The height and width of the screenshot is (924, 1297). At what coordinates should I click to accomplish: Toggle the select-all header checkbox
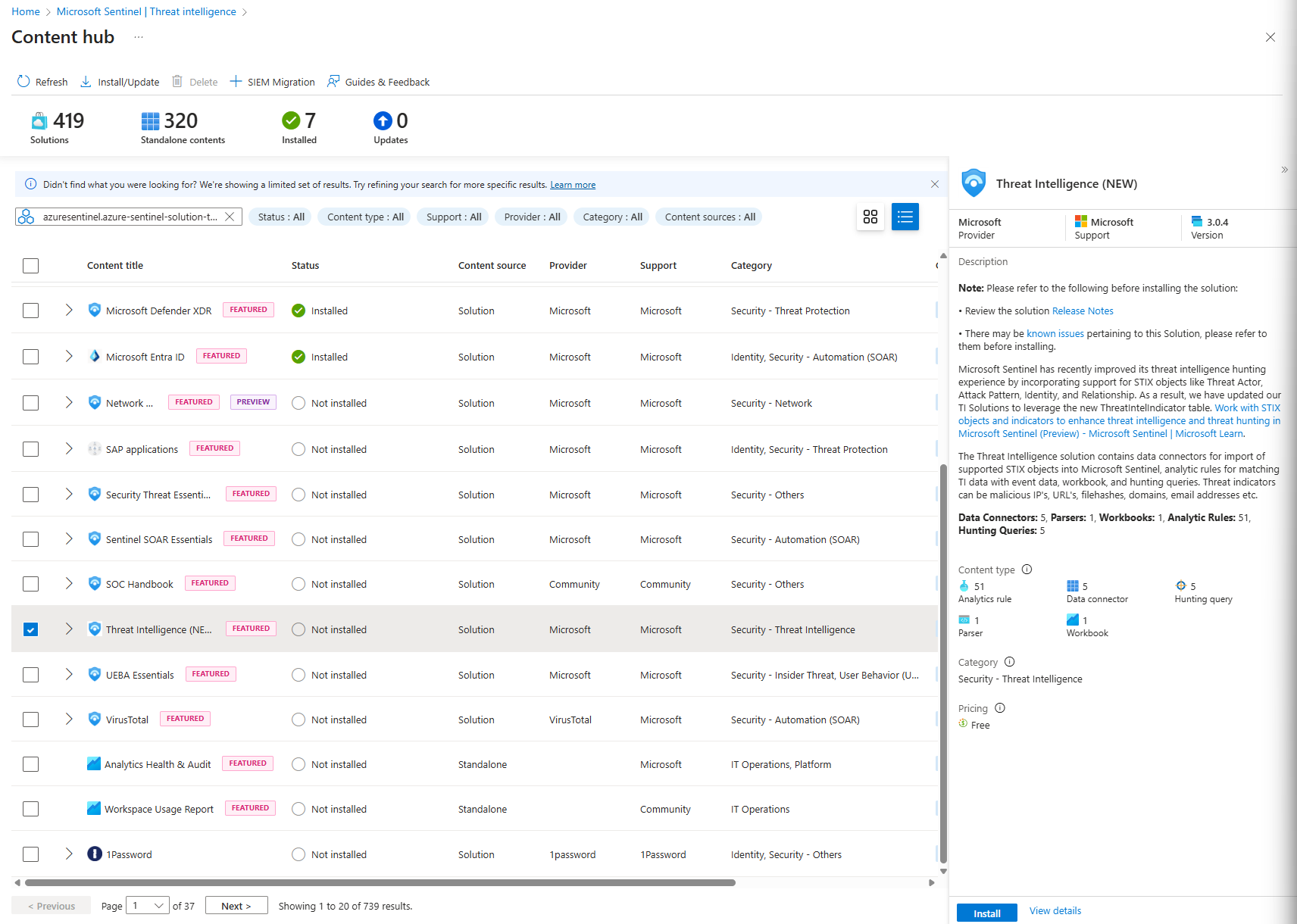point(30,266)
